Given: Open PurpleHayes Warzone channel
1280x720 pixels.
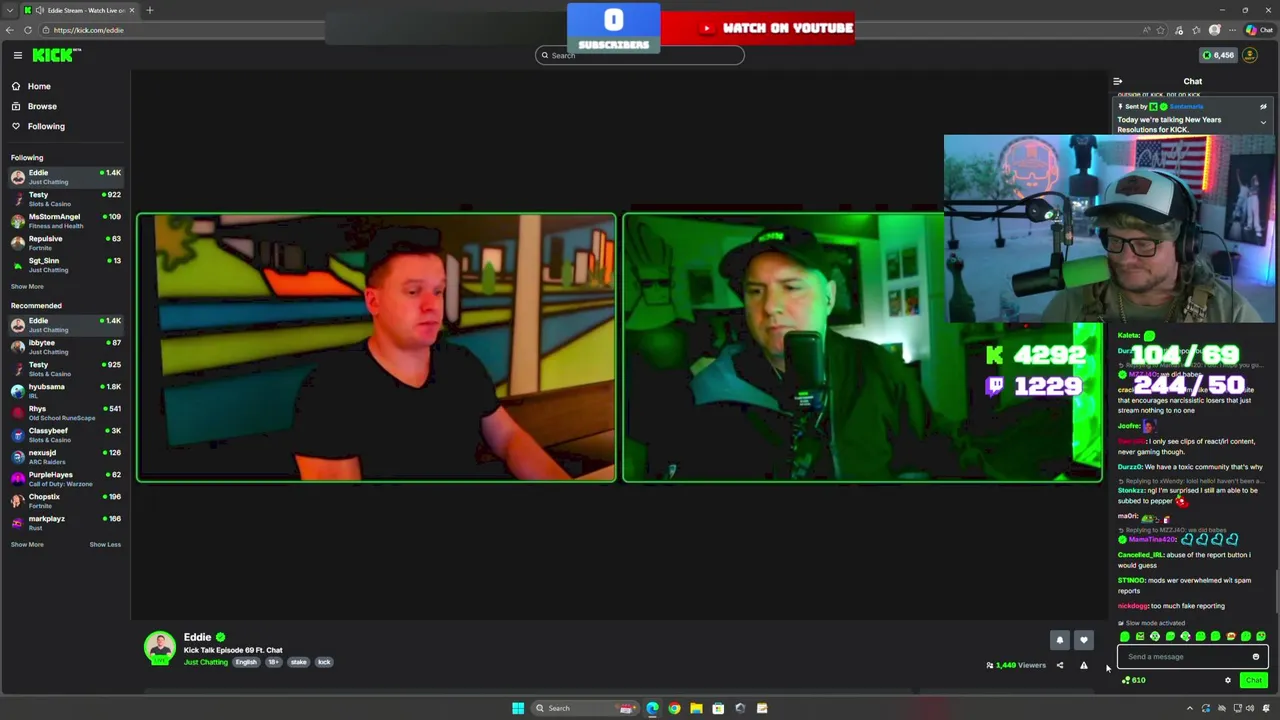Looking at the screenshot, I should tap(65, 479).
